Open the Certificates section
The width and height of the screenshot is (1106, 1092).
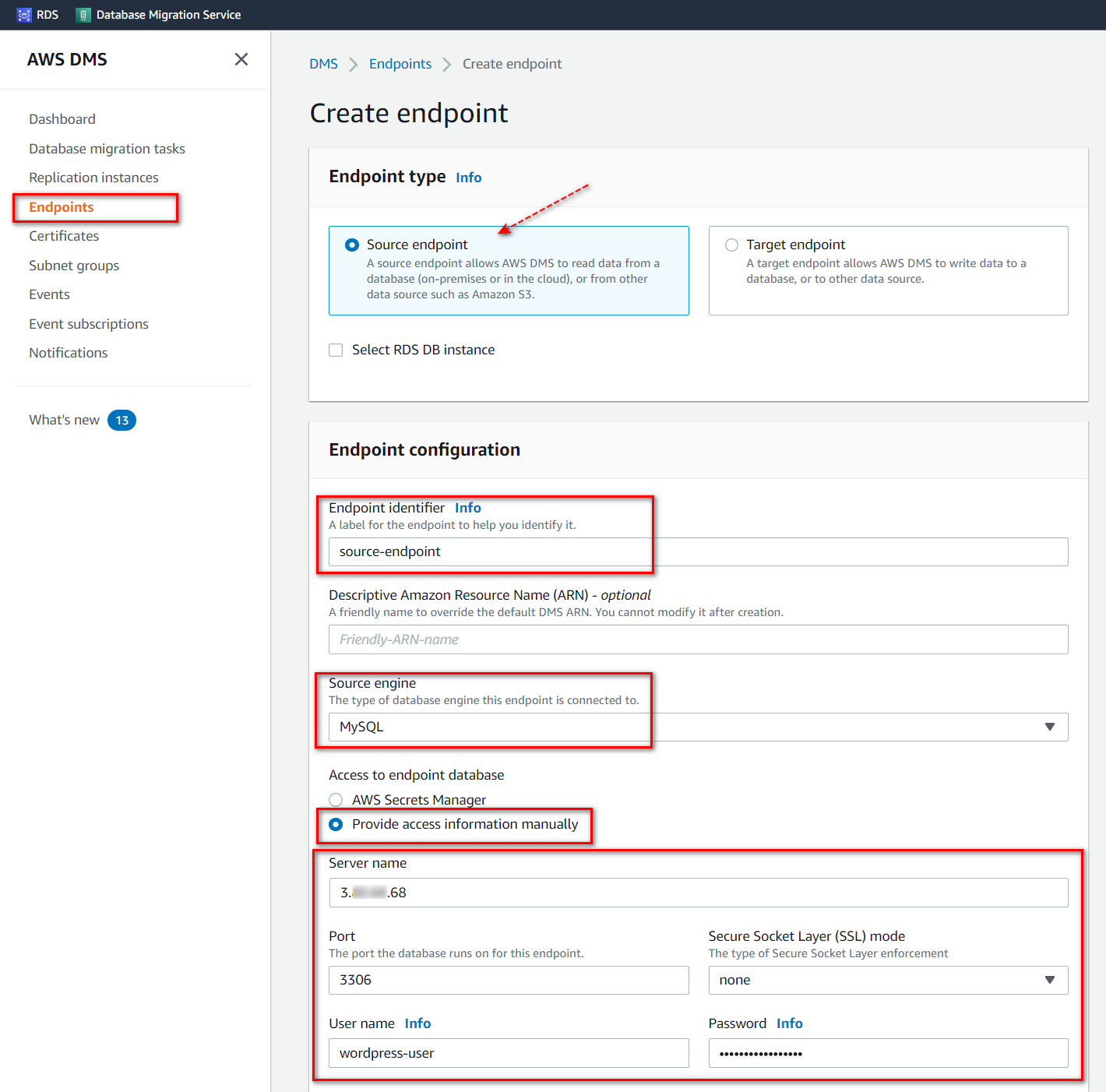[x=64, y=236]
